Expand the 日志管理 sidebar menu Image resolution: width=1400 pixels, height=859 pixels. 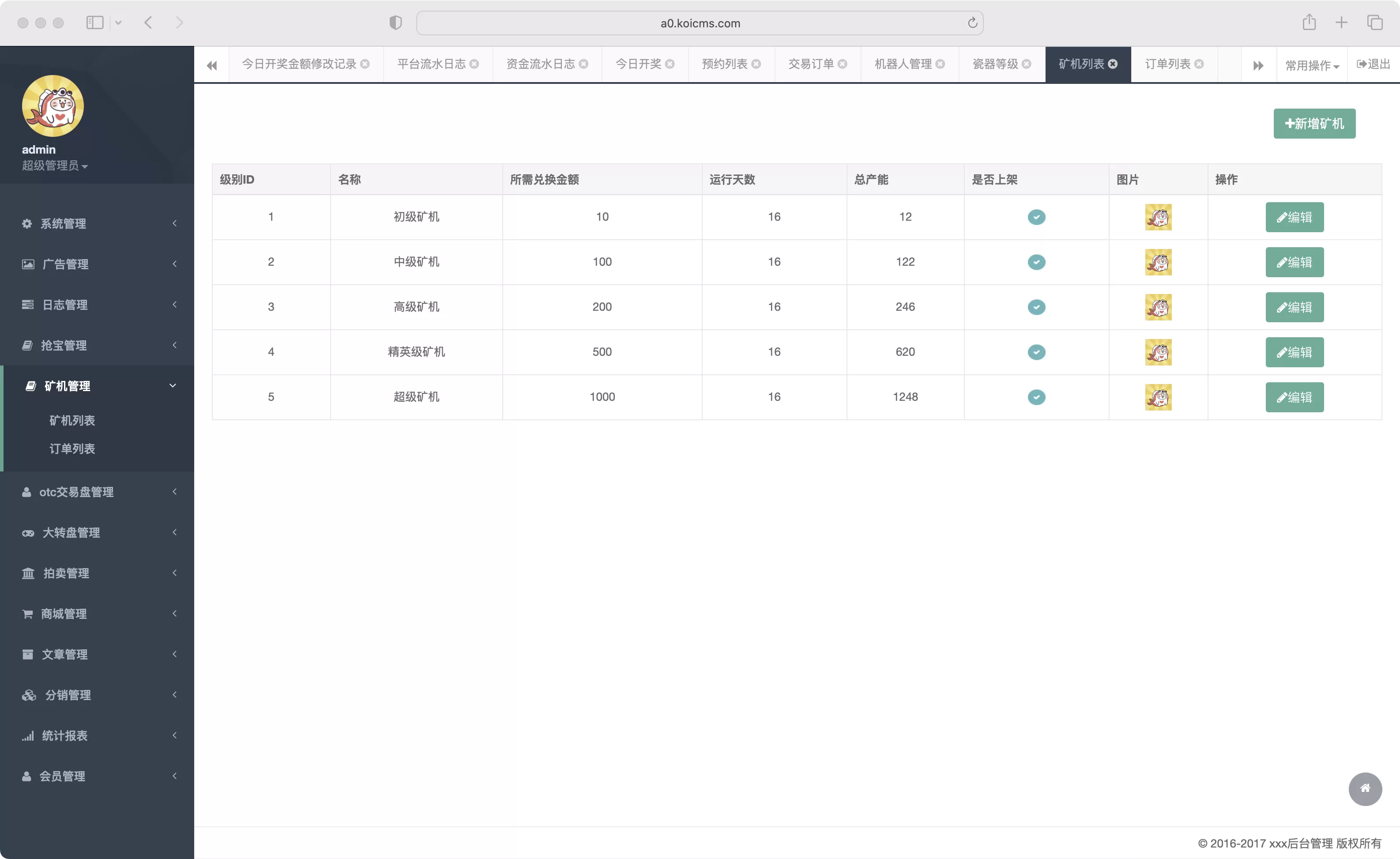(x=97, y=305)
